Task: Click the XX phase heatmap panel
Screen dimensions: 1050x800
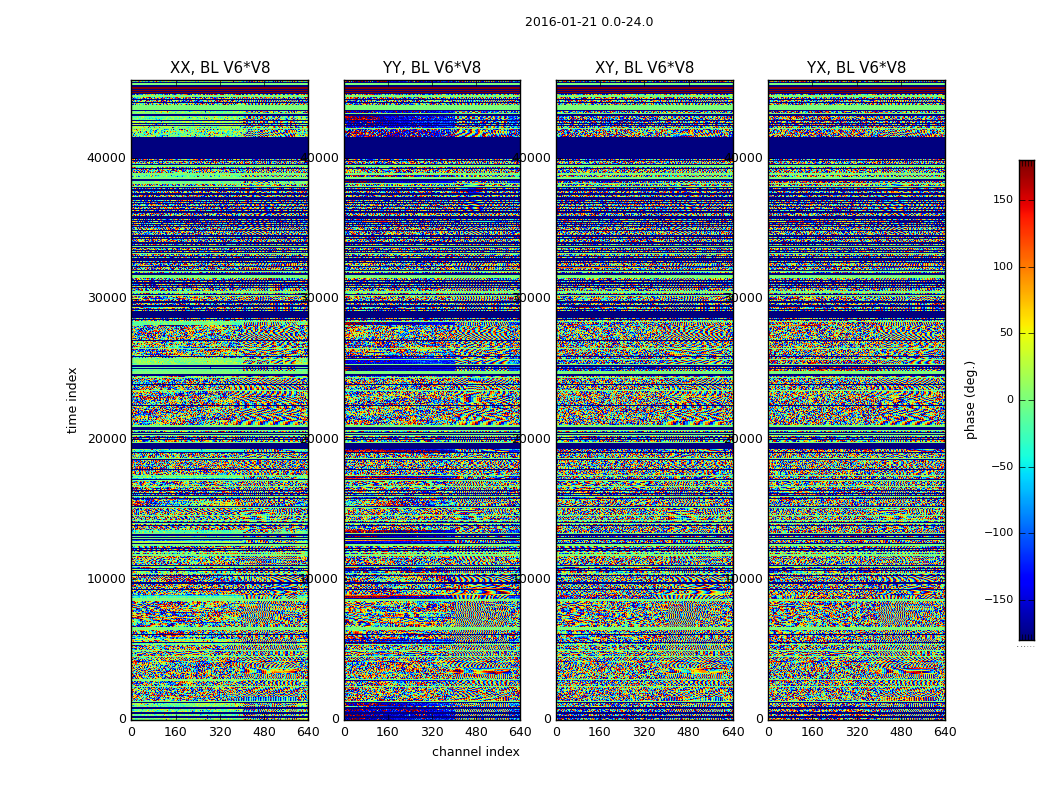Action: [220, 400]
